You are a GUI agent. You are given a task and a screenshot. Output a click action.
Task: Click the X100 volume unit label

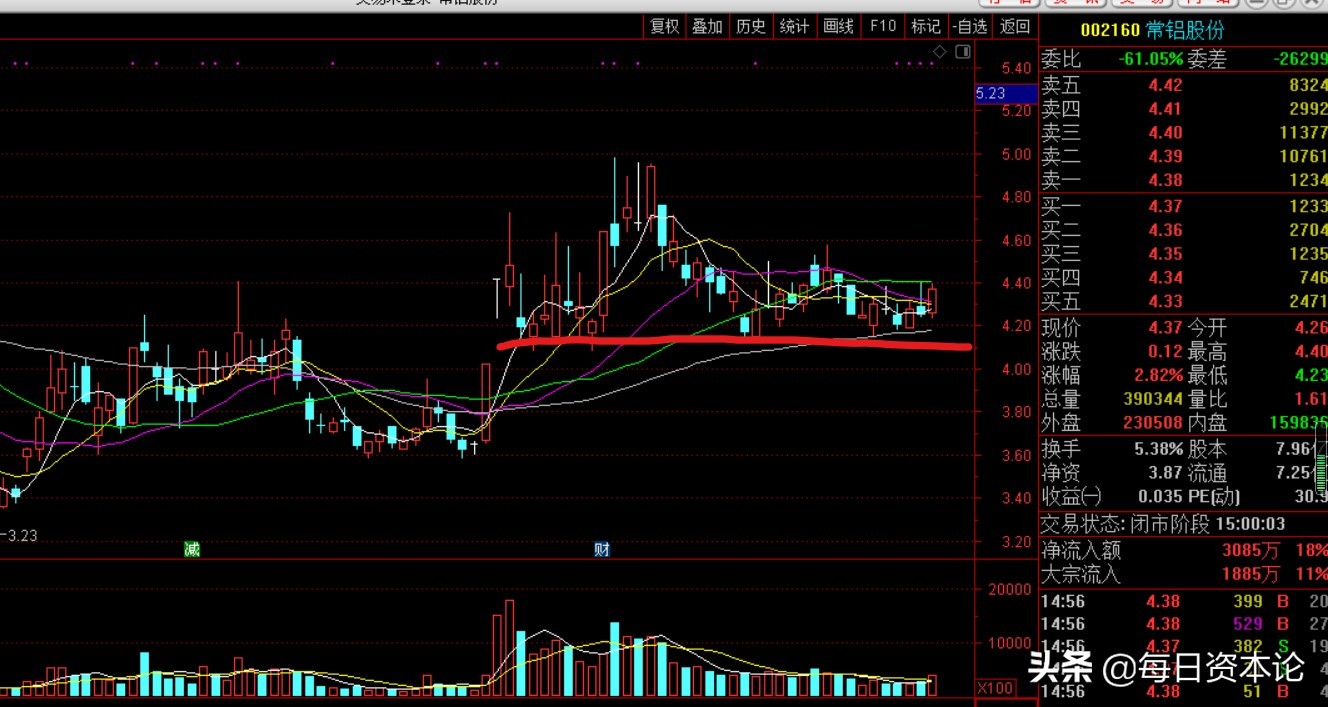click(x=994, y=688)
